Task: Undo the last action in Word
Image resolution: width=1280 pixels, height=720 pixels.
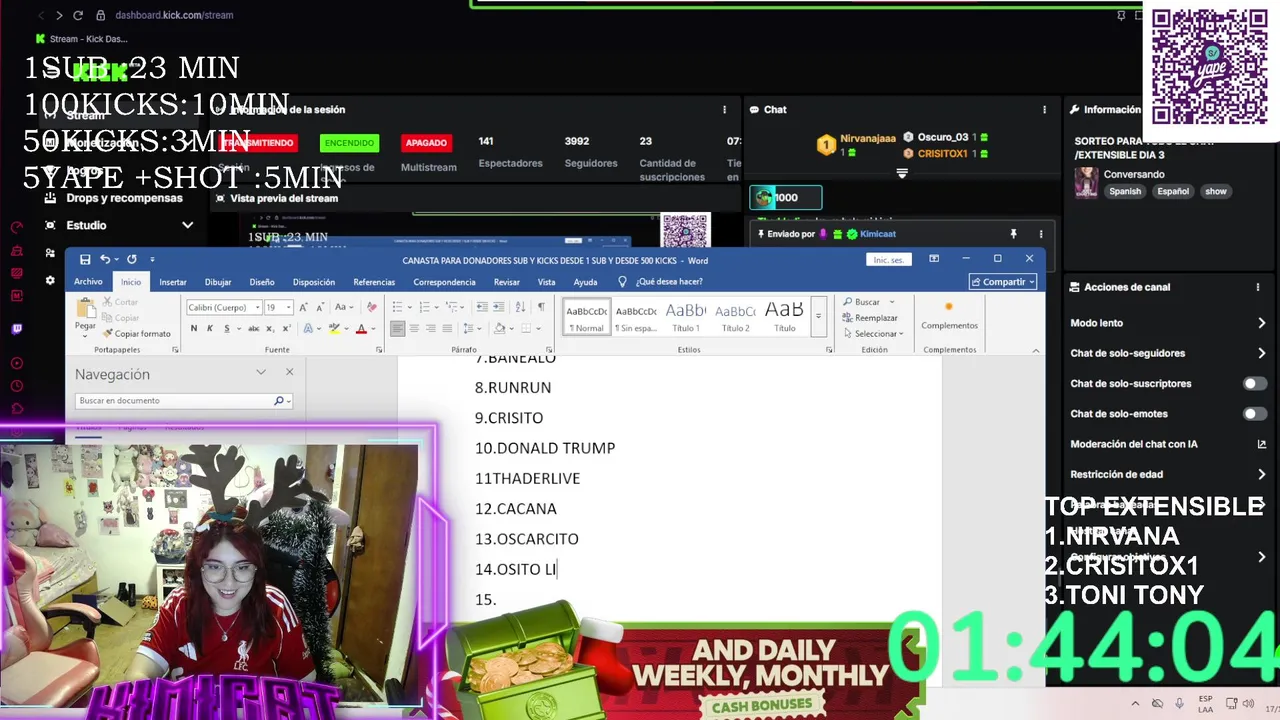Action: coord(105,259)
